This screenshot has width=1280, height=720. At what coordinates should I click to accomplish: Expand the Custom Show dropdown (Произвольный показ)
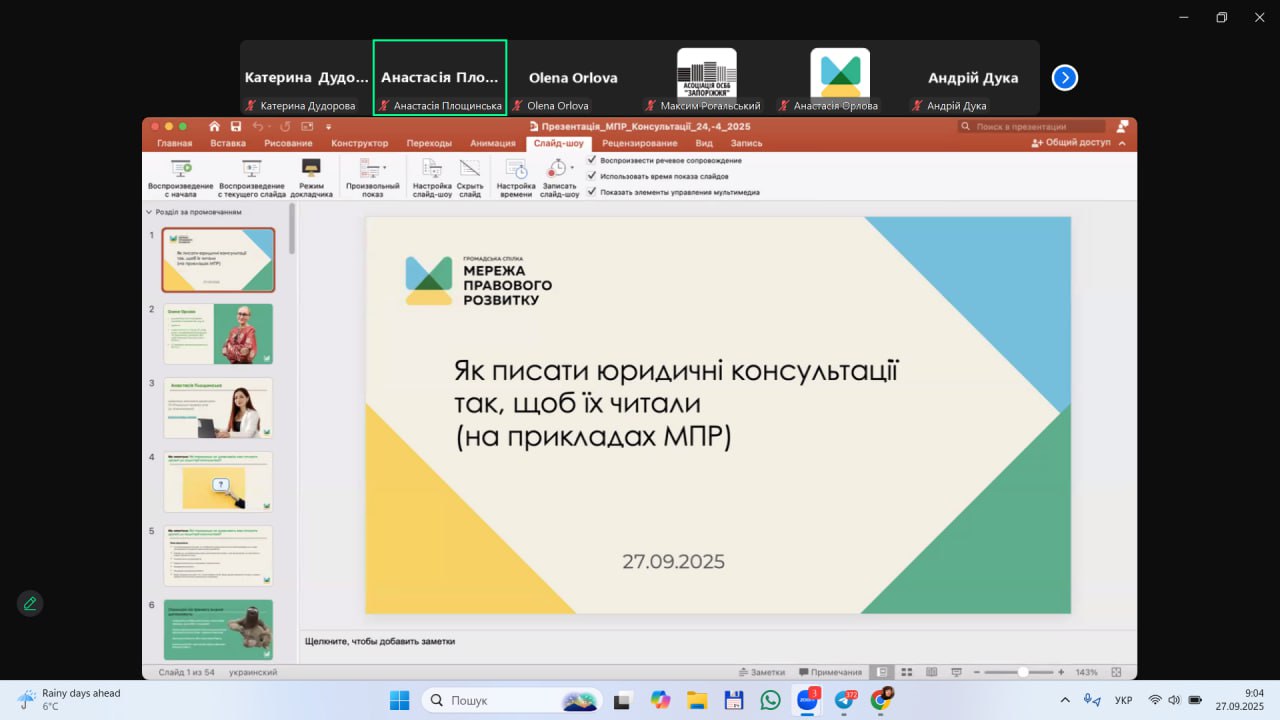pyautogui.click(x=372, y=177)
